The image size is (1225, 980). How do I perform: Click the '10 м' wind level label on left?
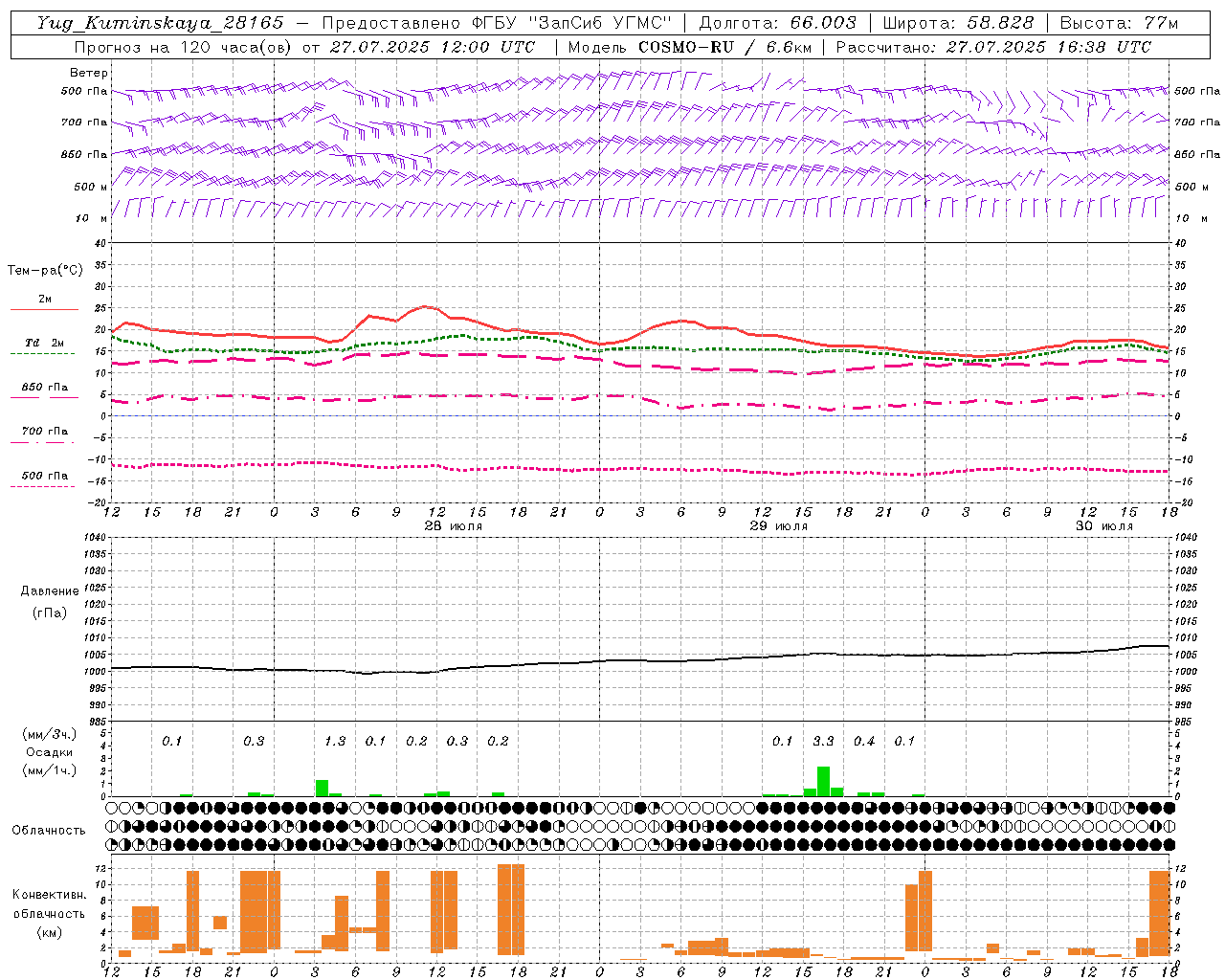click(x=91, y=219)
